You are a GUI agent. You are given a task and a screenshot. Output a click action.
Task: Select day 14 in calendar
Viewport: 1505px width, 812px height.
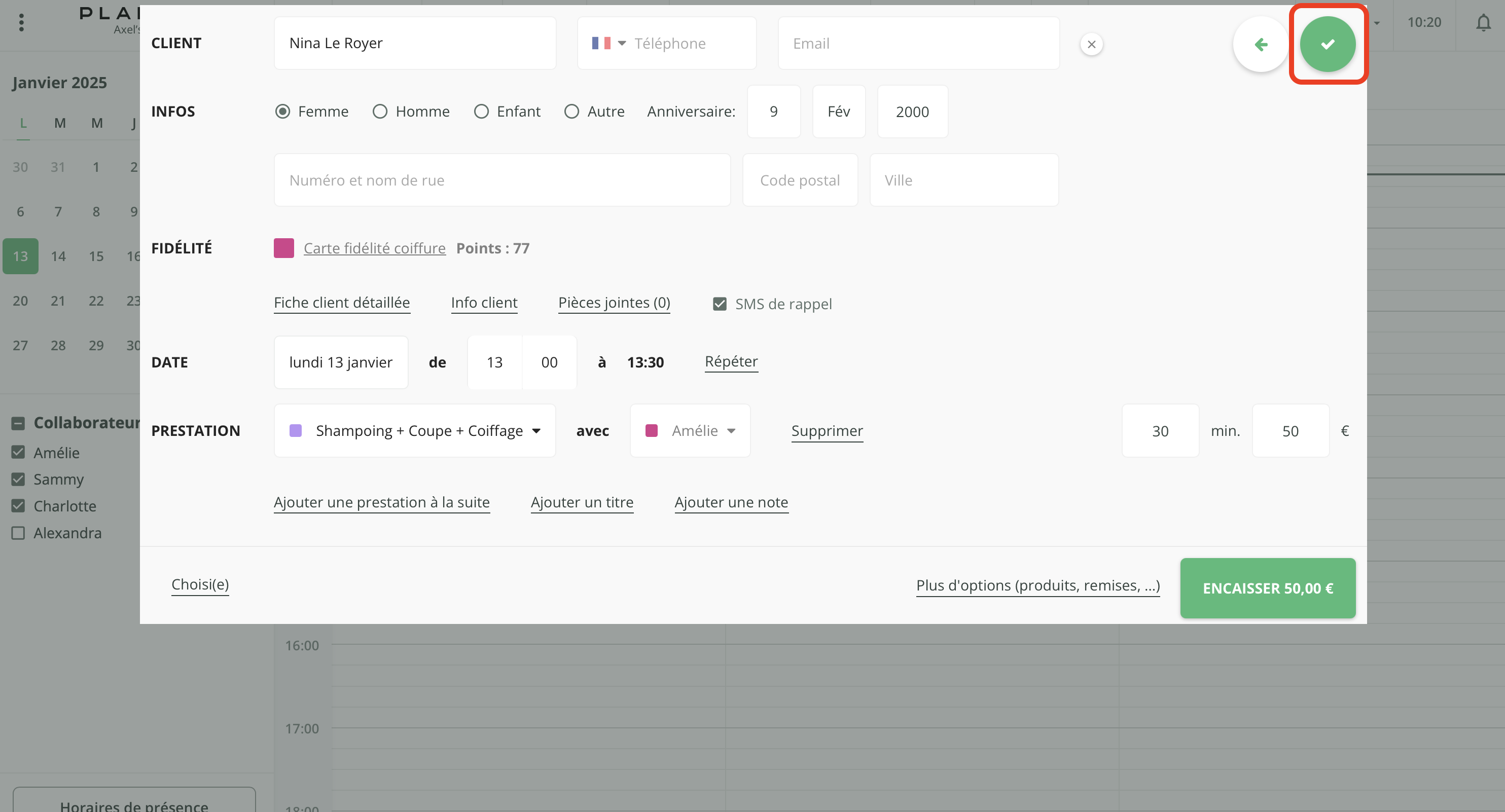pos(58,256)
